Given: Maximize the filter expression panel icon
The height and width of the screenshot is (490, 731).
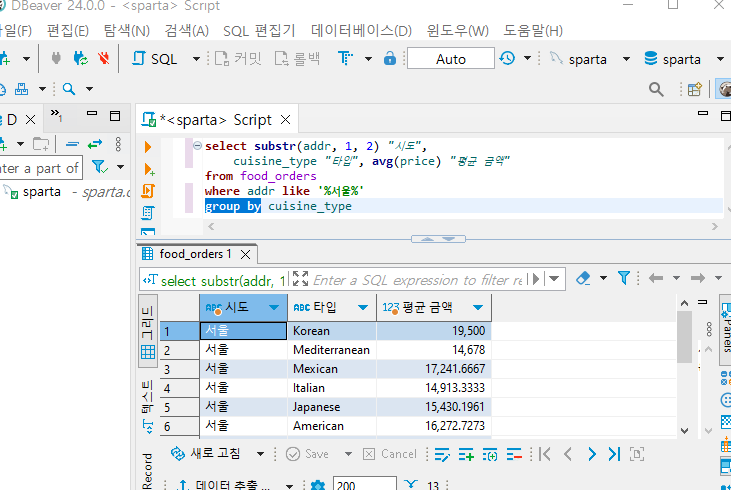Looking at the screenshot, I should click(300, 279).
